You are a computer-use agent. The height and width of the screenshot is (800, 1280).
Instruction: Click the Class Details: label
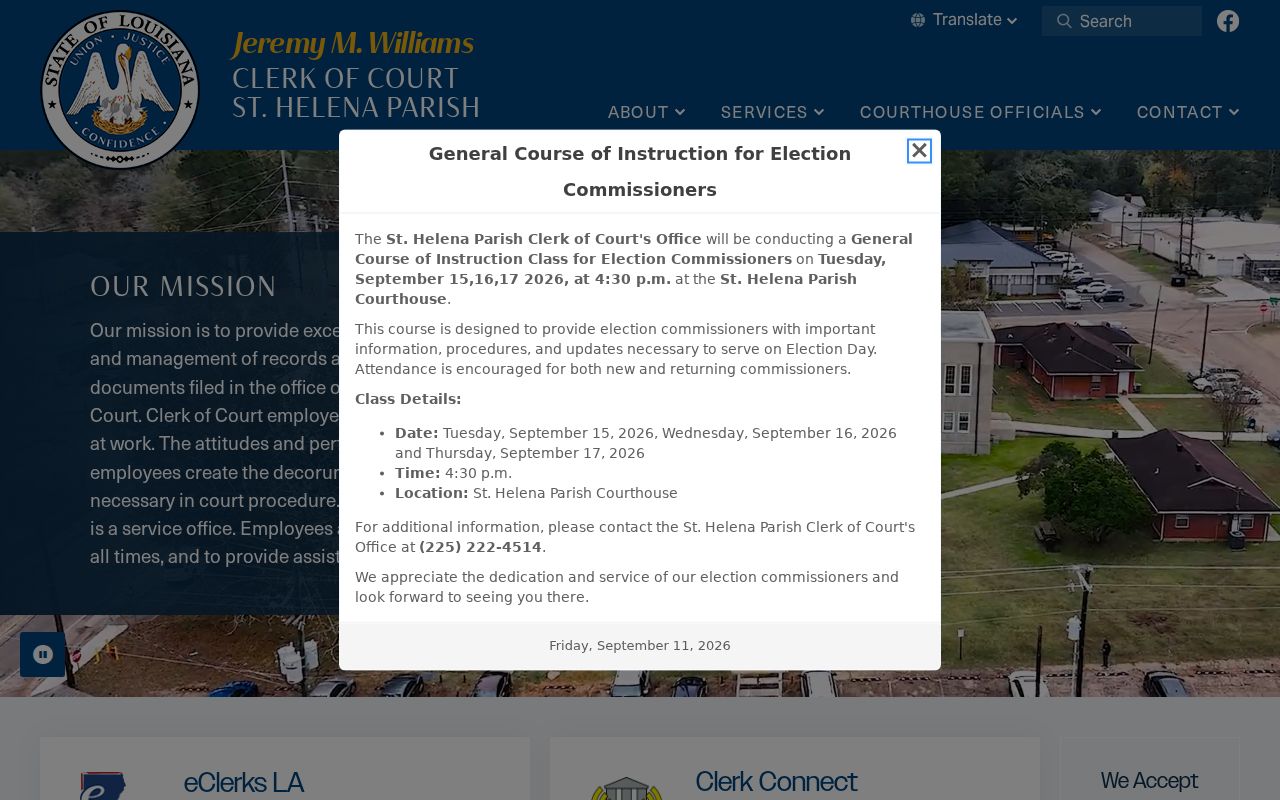pyautogui.click(x=408, y=399)
